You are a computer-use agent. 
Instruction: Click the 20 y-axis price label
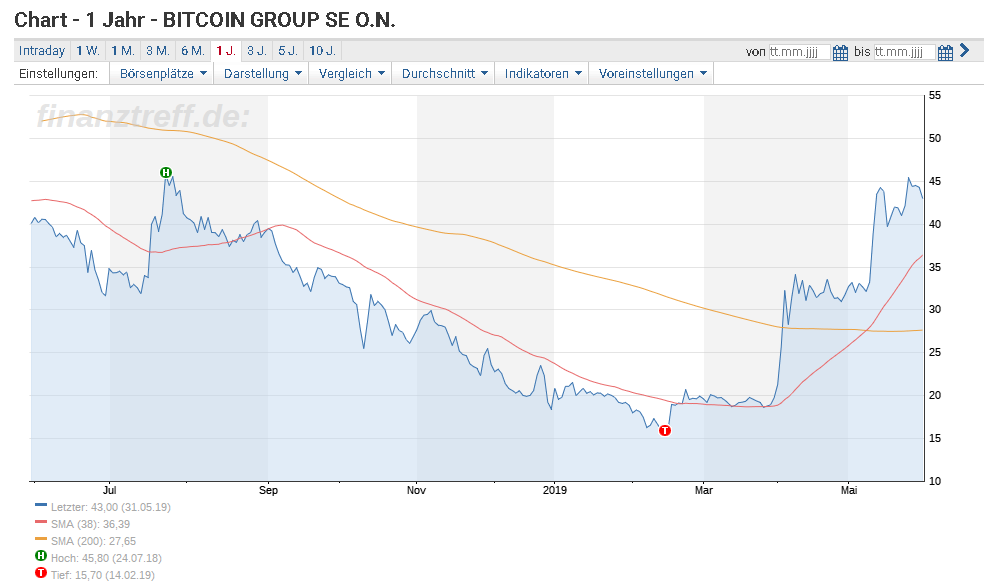pos(935,395)
